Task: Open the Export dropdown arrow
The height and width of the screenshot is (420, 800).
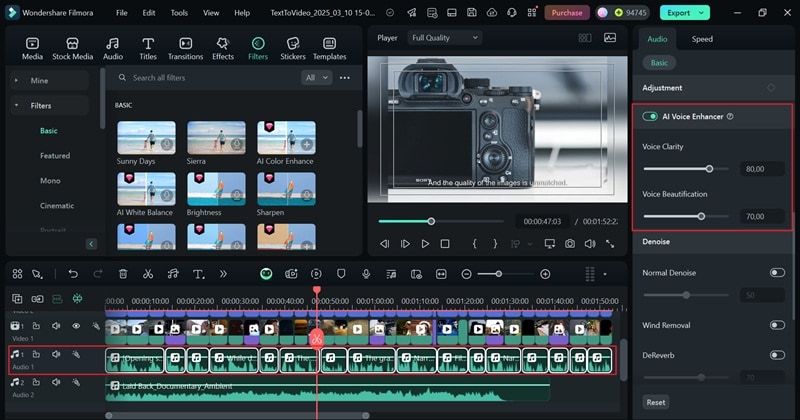Action: pyautogui.click(x=702, y=13)
